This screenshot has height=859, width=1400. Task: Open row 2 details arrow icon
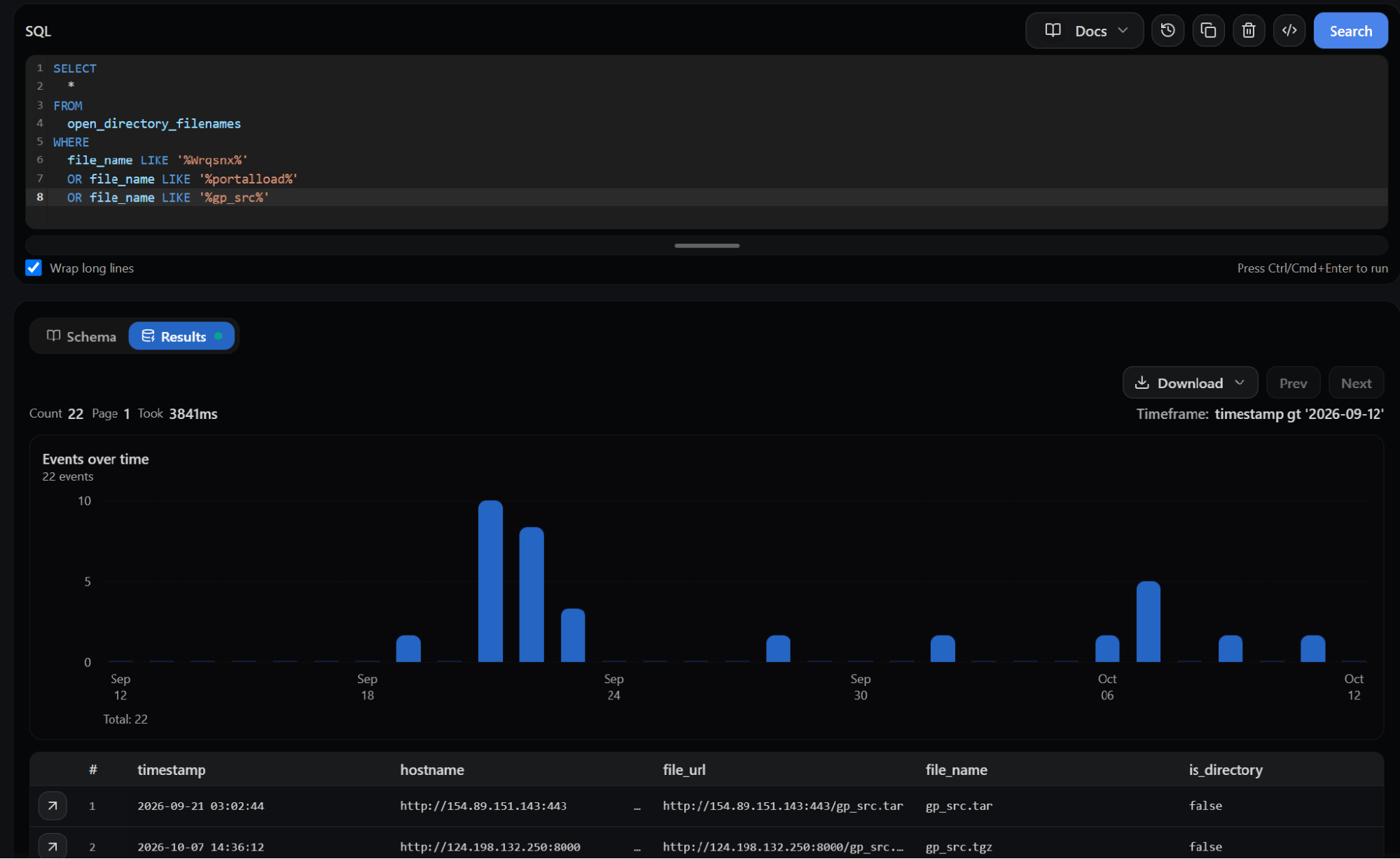[x=53, y=846]
